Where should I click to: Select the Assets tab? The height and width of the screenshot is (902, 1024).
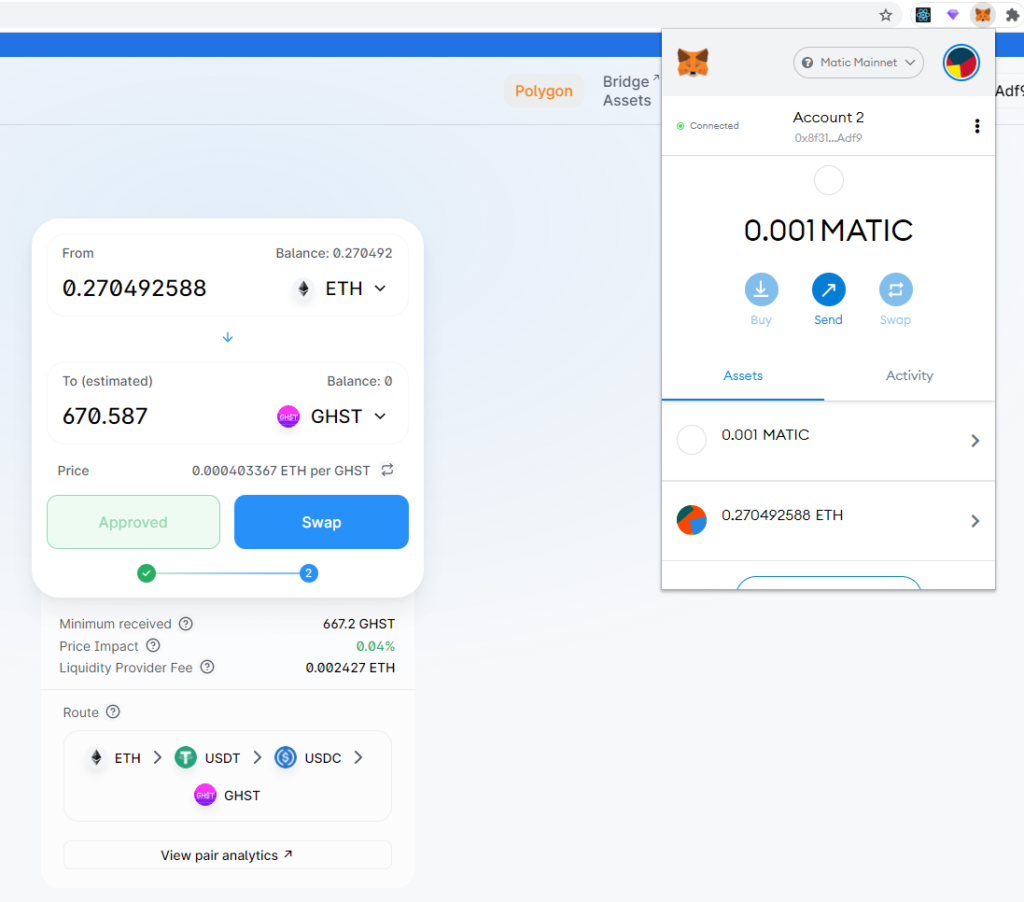[x=743, y=376]
